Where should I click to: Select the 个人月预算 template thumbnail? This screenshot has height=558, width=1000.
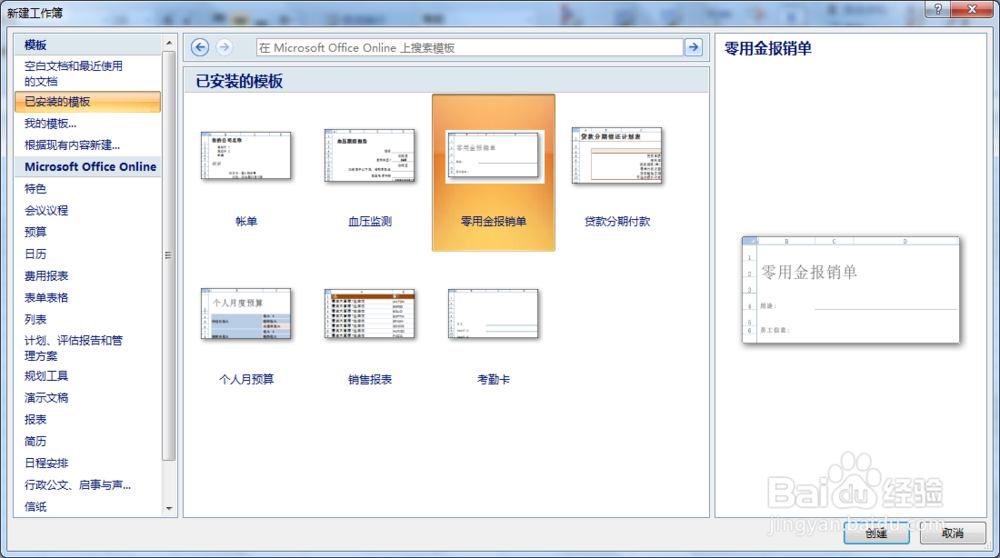coord(246,313)
